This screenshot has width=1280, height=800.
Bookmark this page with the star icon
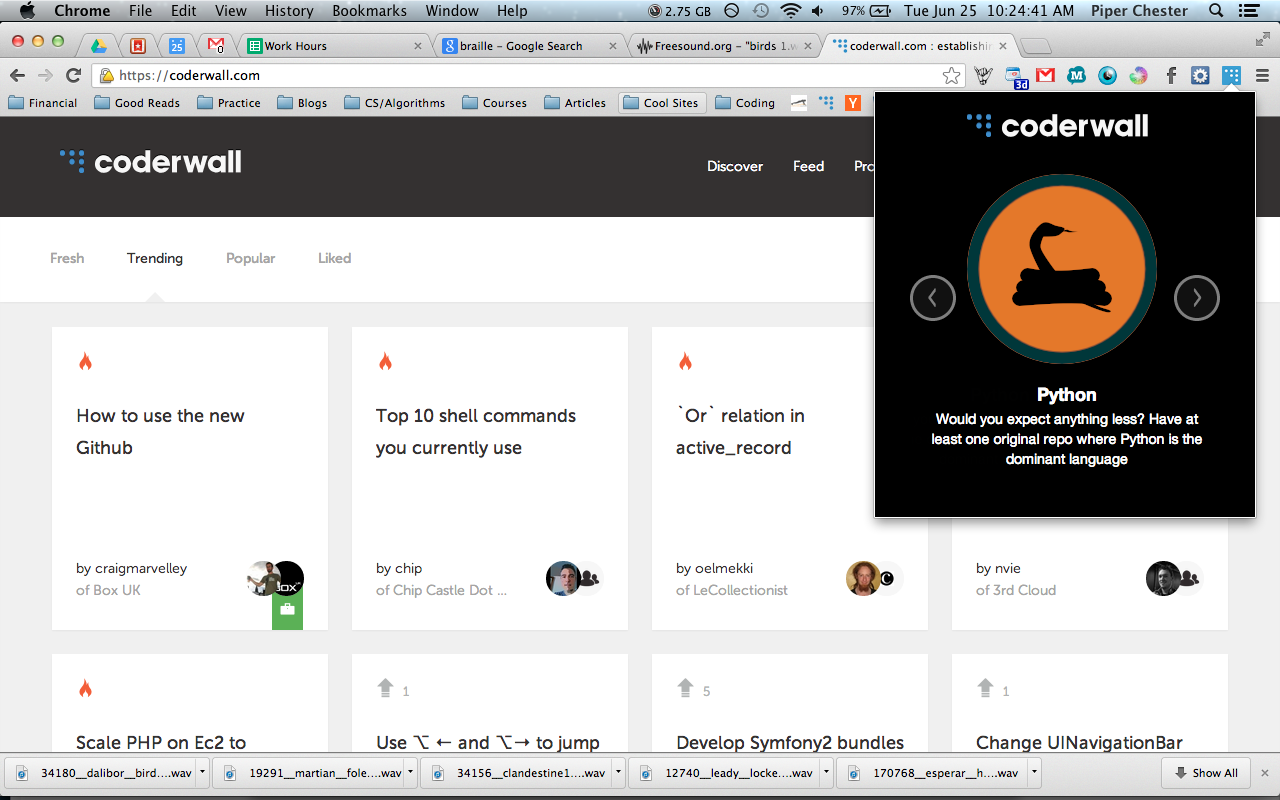(951, 75)
